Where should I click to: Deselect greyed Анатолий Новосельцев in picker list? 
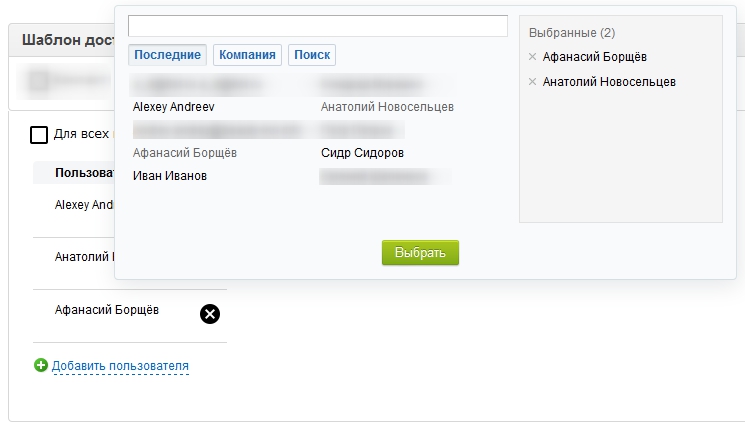(x=387, y=106)
